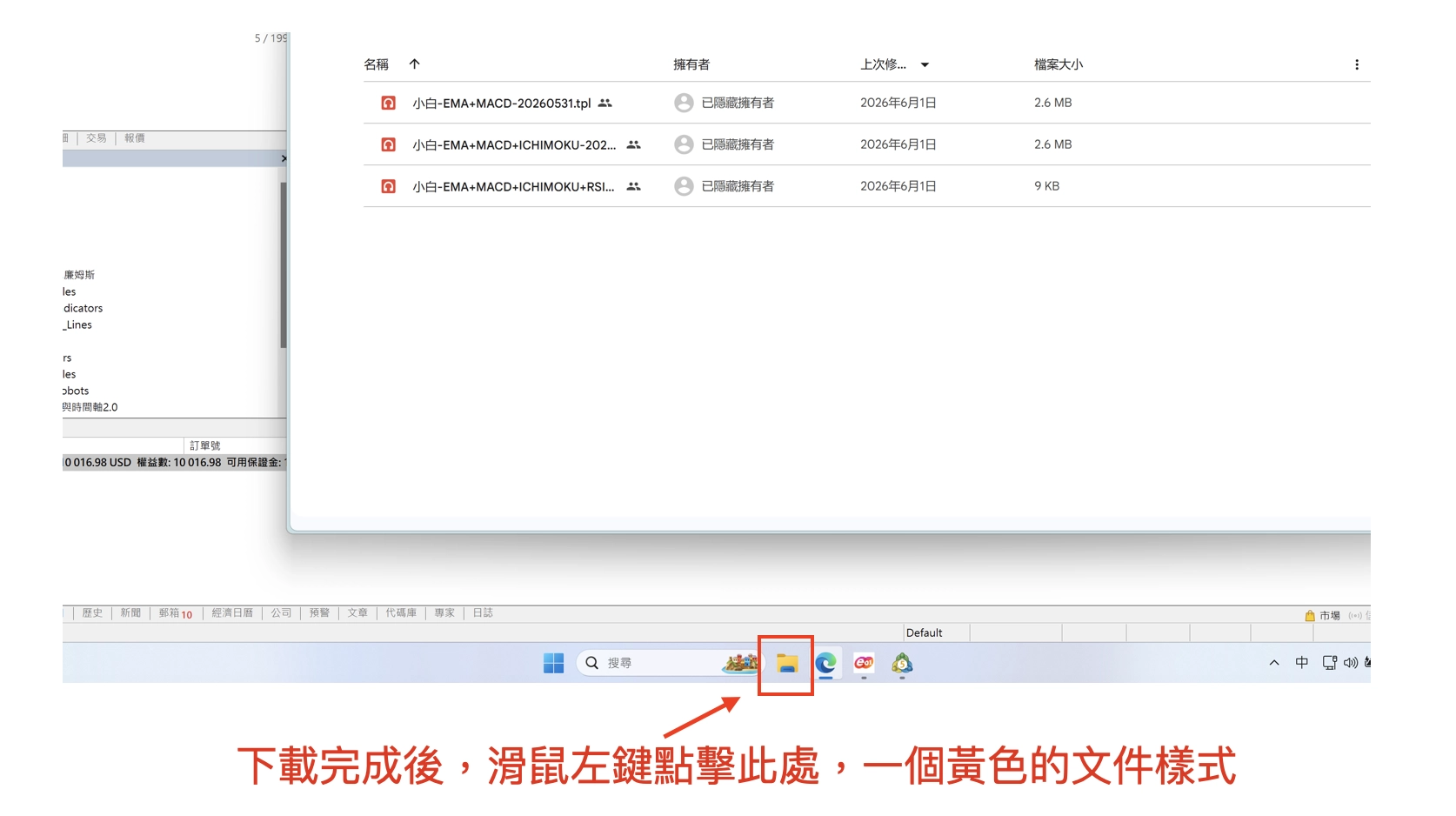The image size is (1456, 816).
Task: Select the _Lines item in navigator
Action: pos(77,324)
